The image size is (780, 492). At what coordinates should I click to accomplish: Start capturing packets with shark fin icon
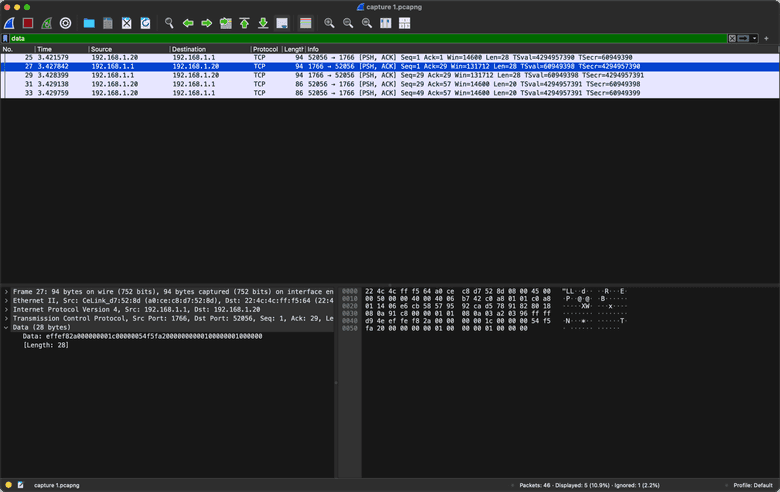click(9, 23)
